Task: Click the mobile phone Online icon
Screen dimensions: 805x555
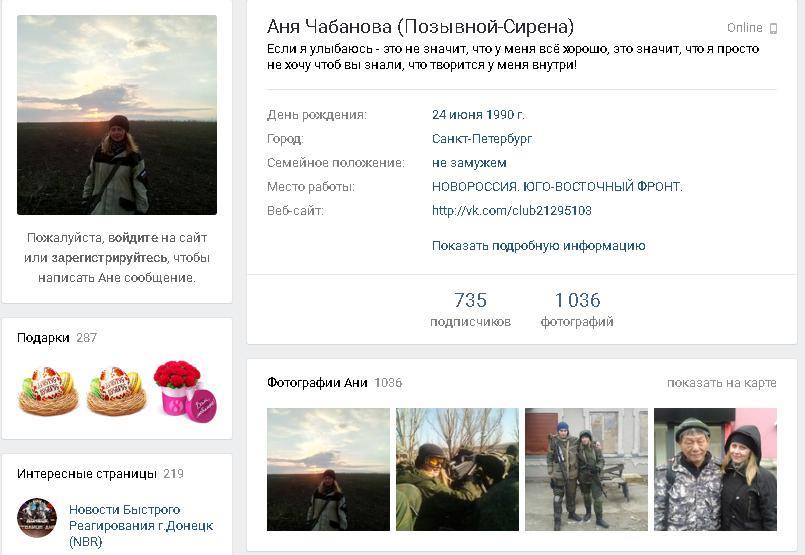Action: 773,29
